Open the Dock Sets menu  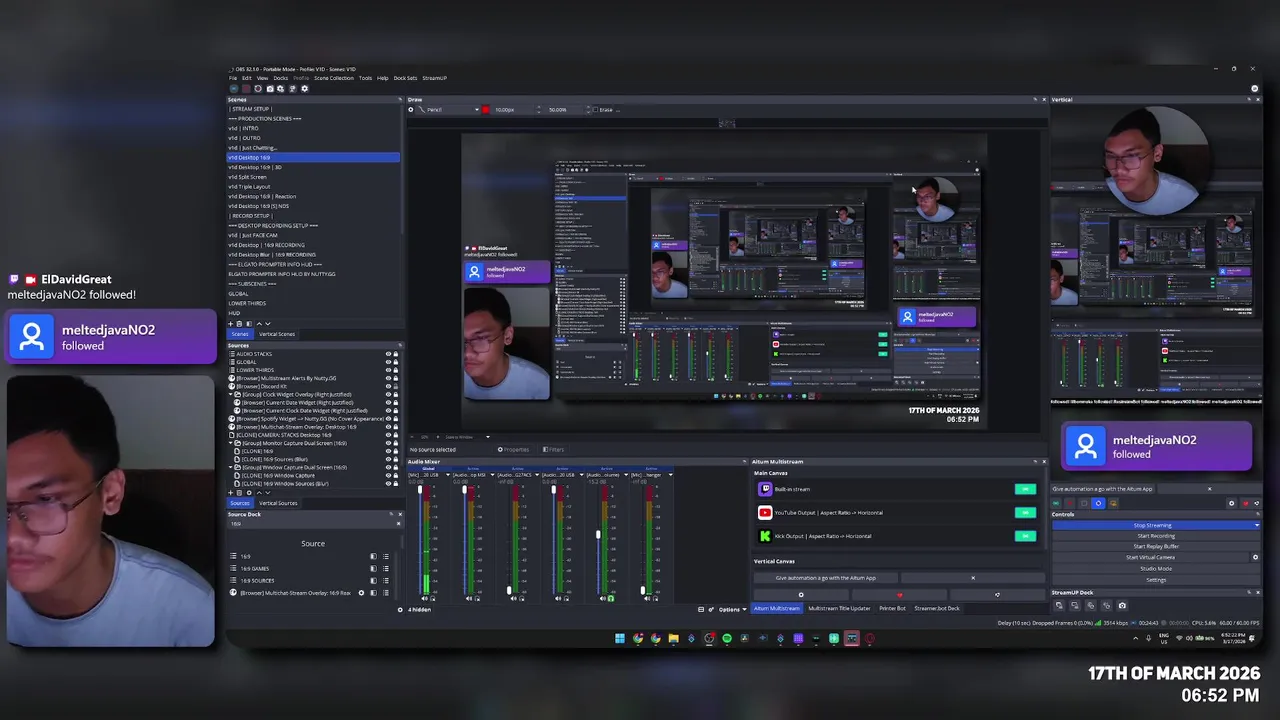pyautogui.click(x=405, y=78)
